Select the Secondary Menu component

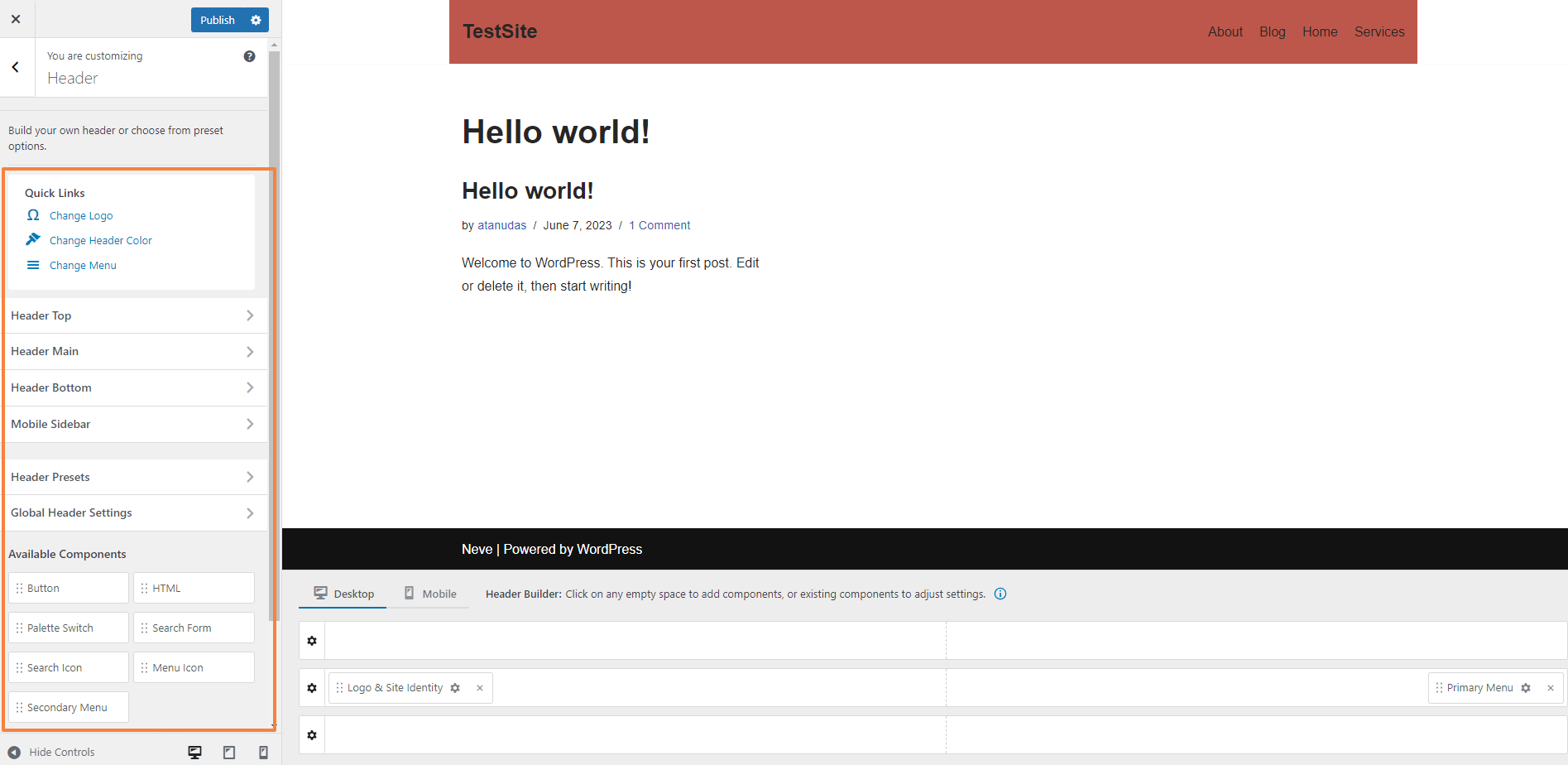(x=69, y=707)
